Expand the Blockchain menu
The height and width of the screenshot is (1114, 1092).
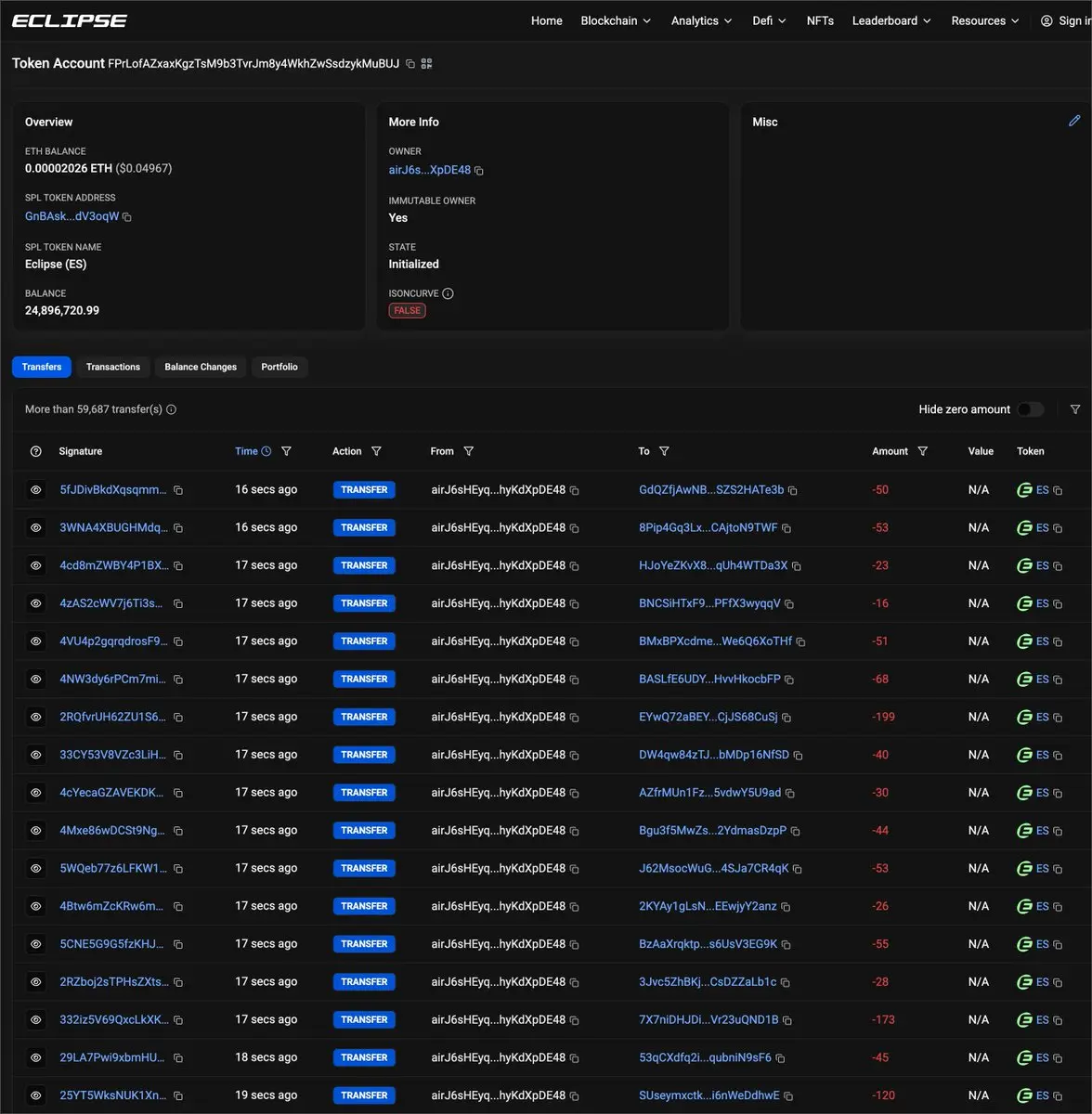click(616, 20)
